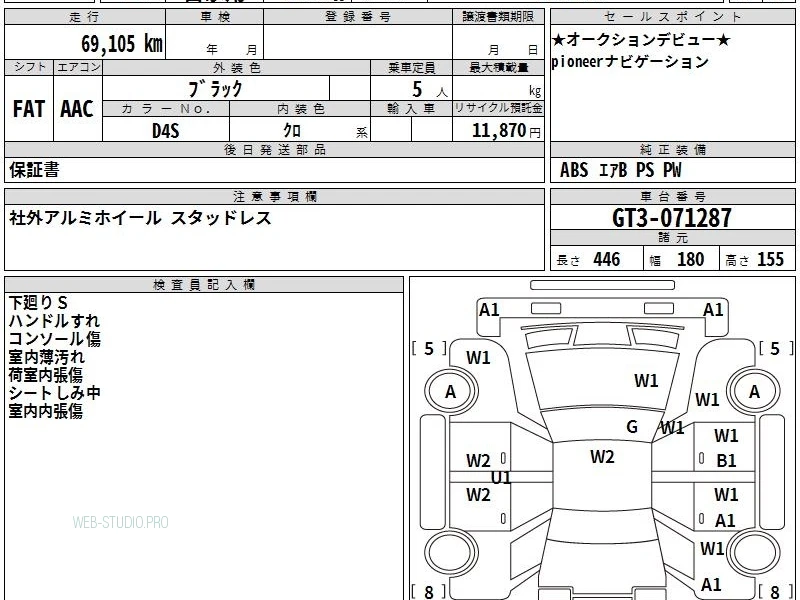800x600 pixels.
Task: Select the ★オークションデビュー★ sales point
Action: pyautogui.click(x=641, y=39)
